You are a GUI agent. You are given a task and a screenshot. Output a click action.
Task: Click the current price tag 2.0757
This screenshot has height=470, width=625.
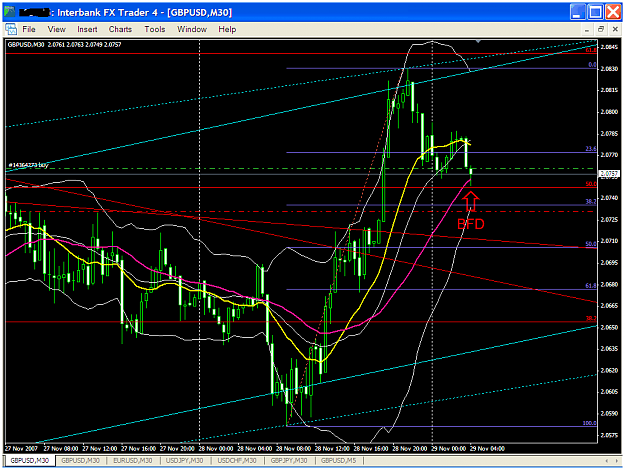(609, 173)
